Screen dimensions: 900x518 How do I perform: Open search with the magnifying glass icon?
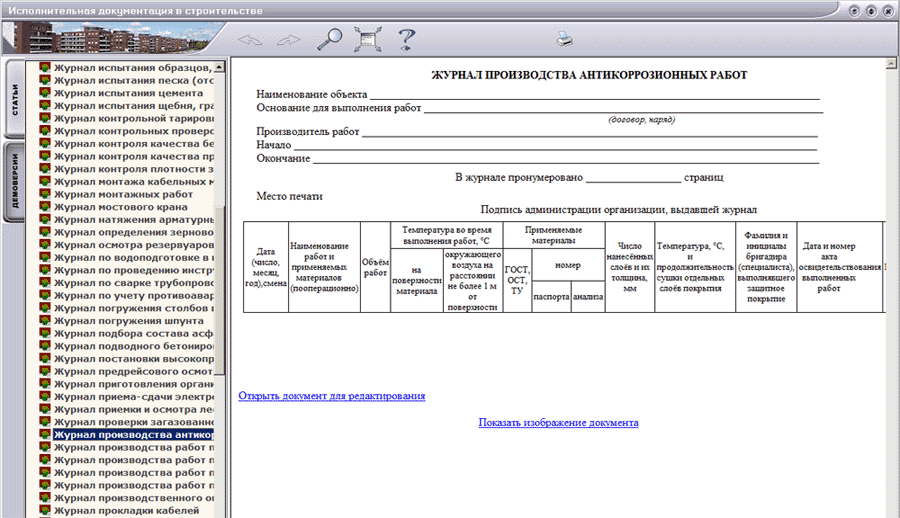[330, 39]
